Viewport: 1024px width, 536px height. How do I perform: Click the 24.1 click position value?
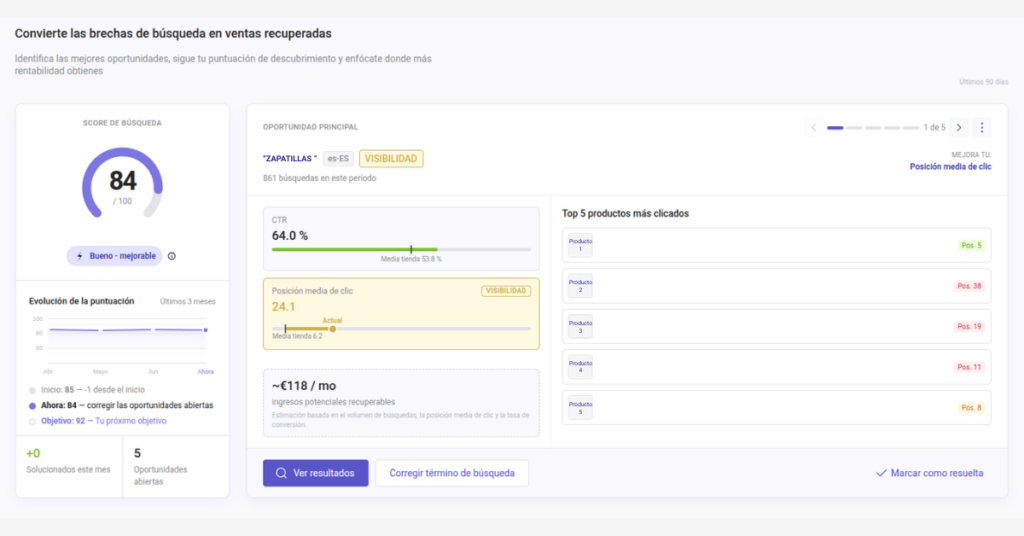point(283,307)
